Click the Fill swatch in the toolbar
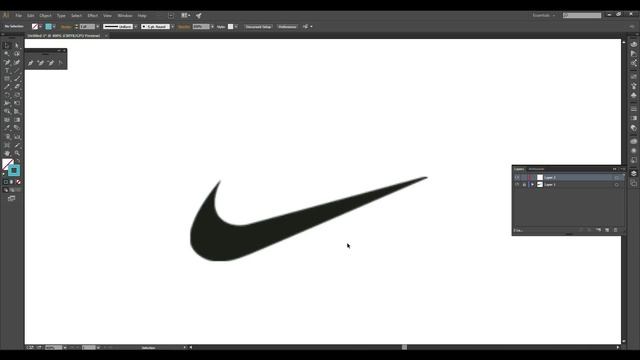The height and width of the screenshot is (360, 640). point(7,164)
